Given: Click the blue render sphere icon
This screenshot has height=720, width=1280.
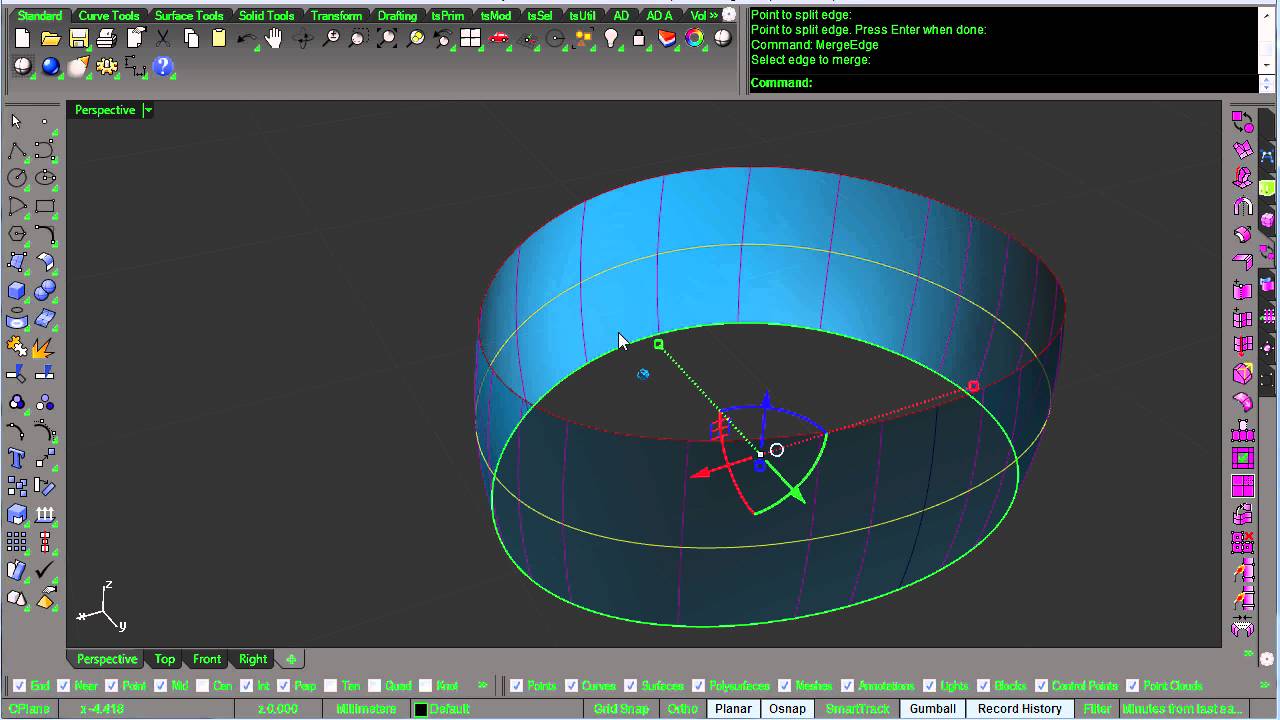Looking at the screenshot, I should (50, 67).
